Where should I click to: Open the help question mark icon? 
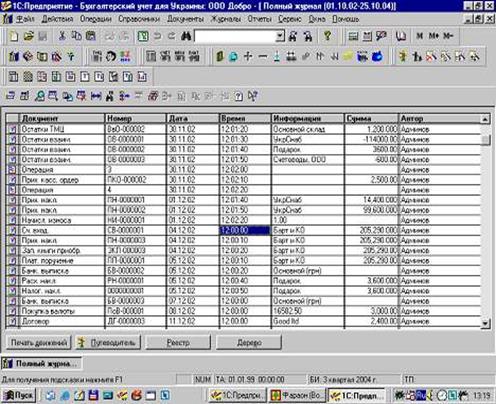[328, 36]
